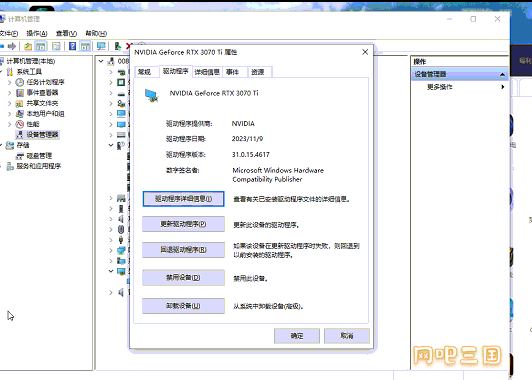This screenshot has width=532, height=380.
Task: Open the 查看(V) menu
Action: click(x=66, y=33)
